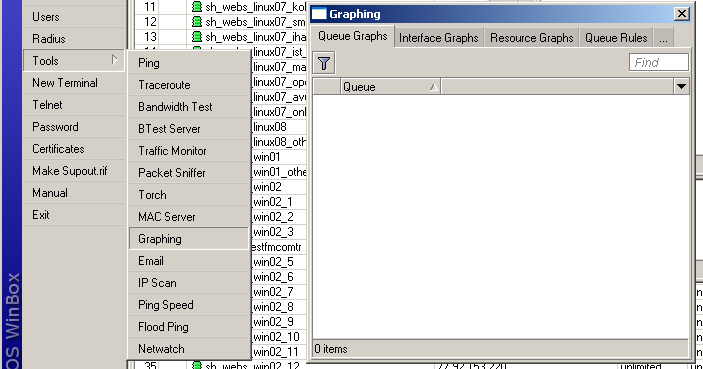Select the queue row ending estfmcomtr

click(x=277, y=247)
